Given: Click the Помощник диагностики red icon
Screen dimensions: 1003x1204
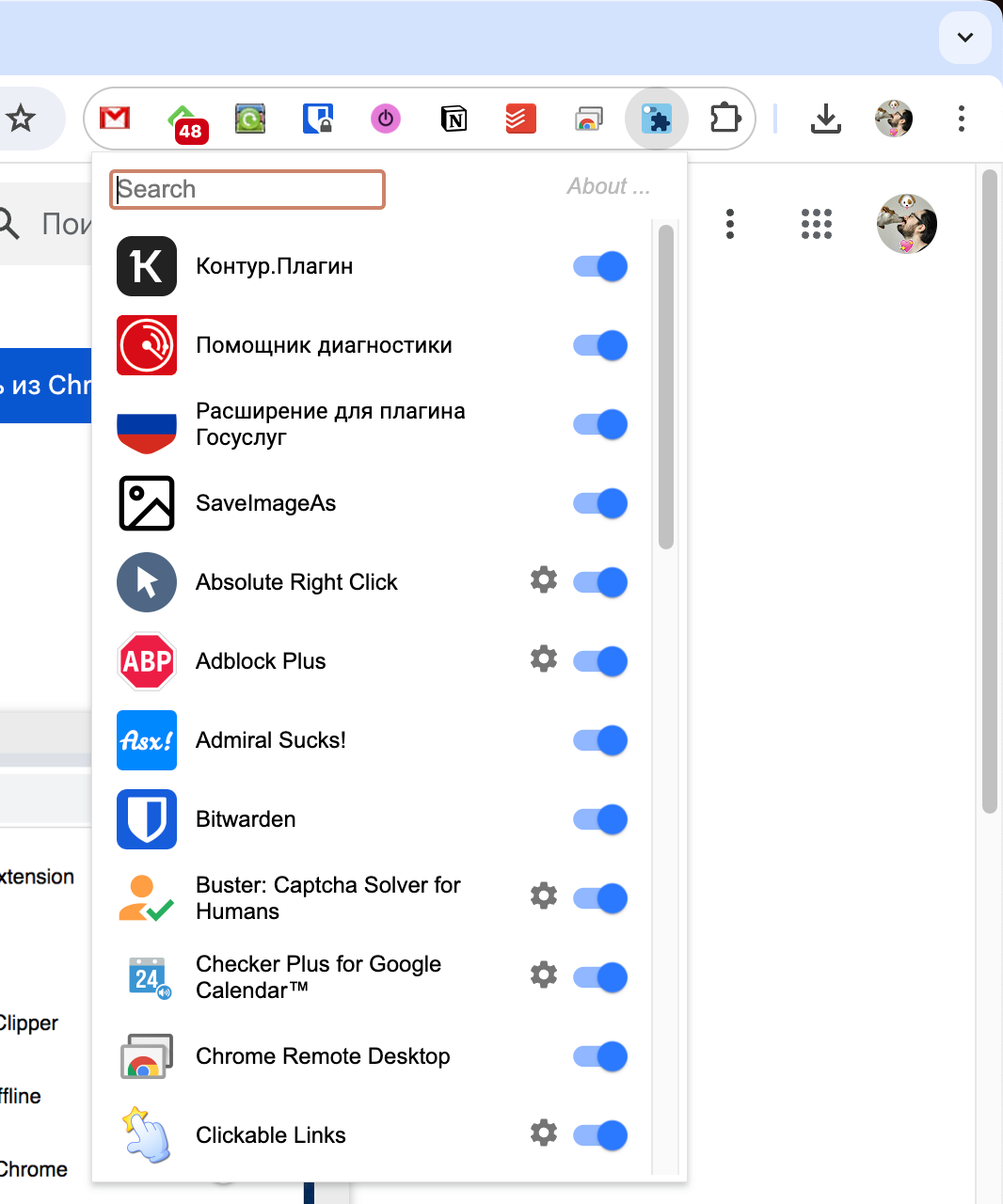Looking at the screenshot, I should click(147, 345).
